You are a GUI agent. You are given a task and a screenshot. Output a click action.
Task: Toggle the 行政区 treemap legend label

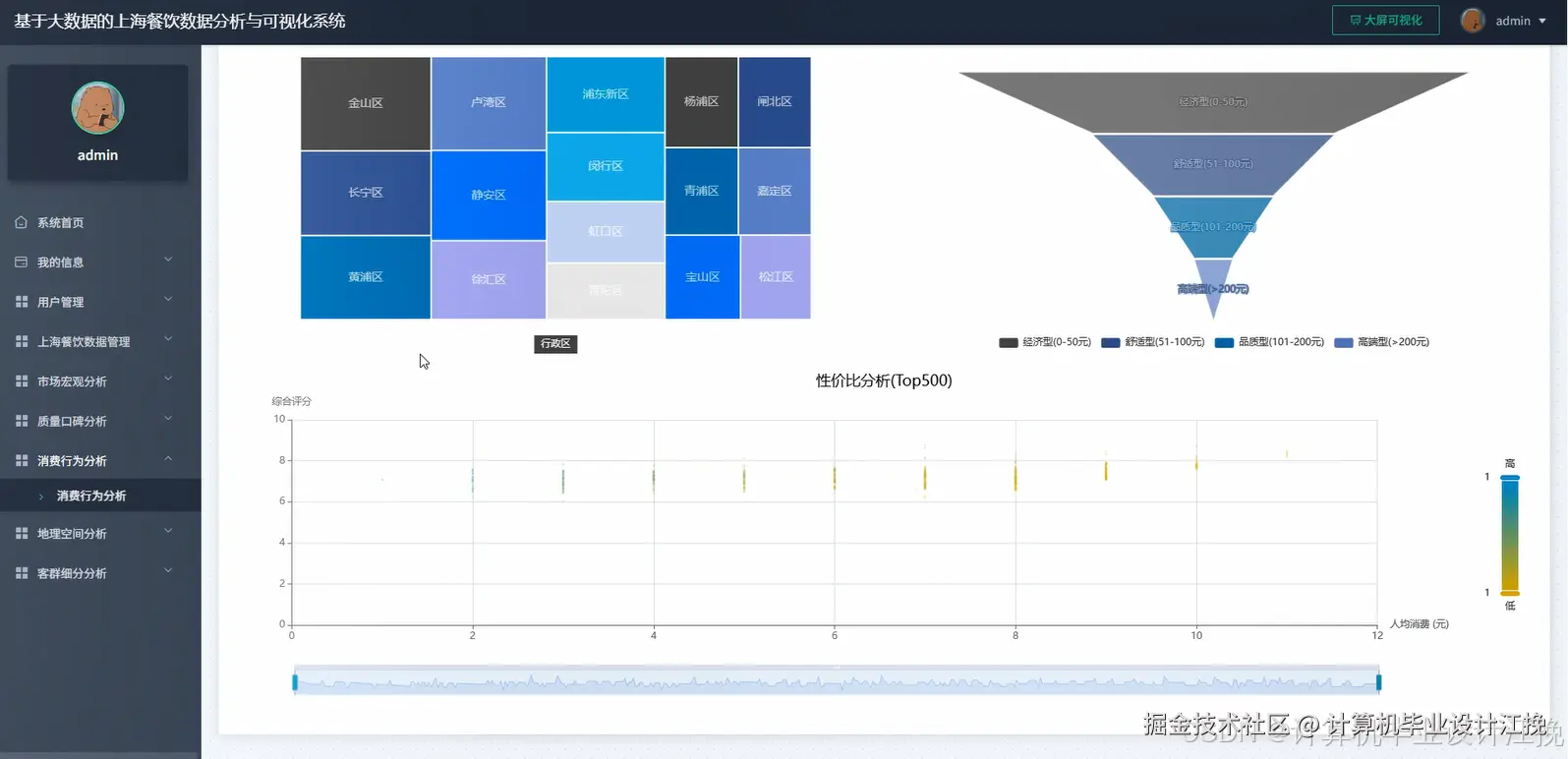[555, 343]
